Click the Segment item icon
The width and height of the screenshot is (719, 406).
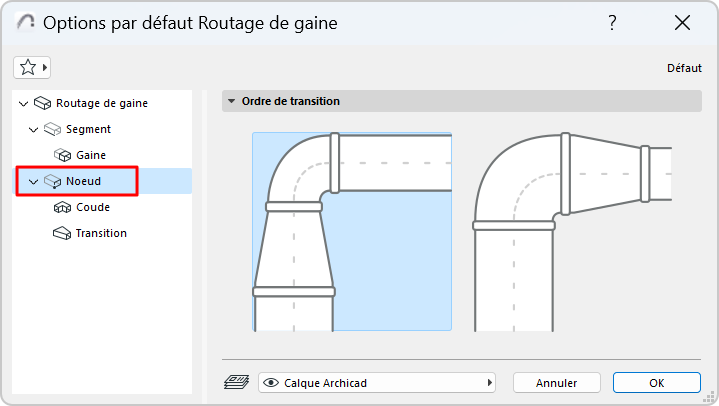pyautogui.click(x=52, y=129)
